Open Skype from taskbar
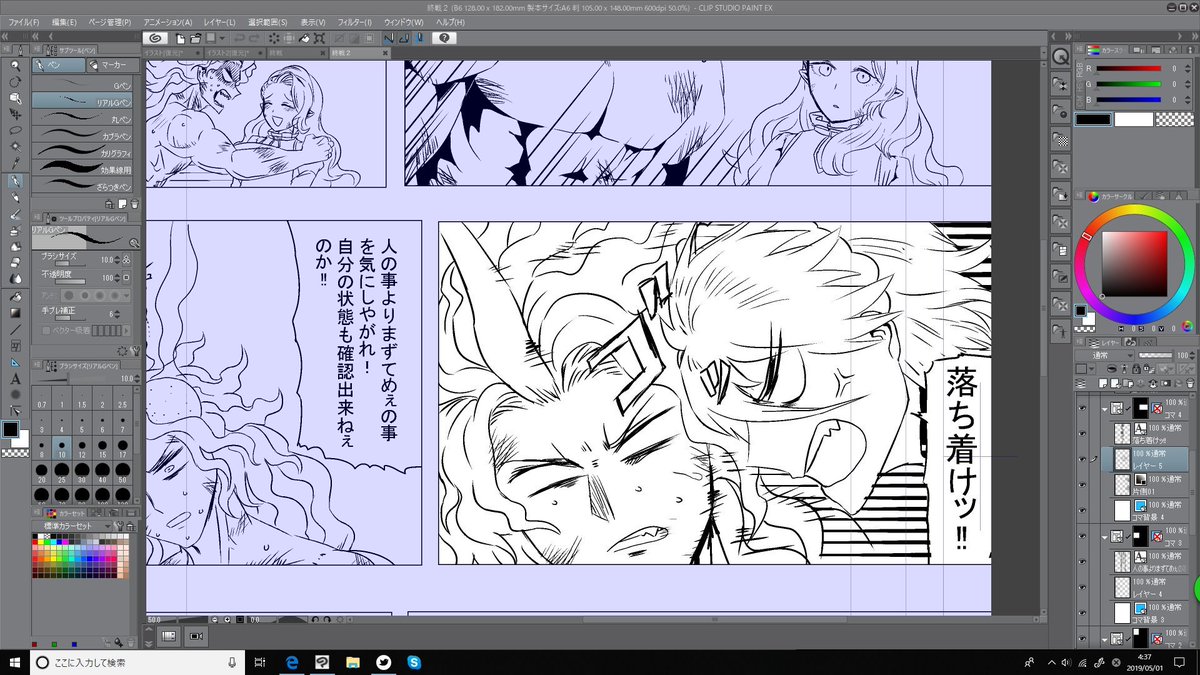Image resolution: width=1200 pixels, height=675 pixels. coord(413,662)
